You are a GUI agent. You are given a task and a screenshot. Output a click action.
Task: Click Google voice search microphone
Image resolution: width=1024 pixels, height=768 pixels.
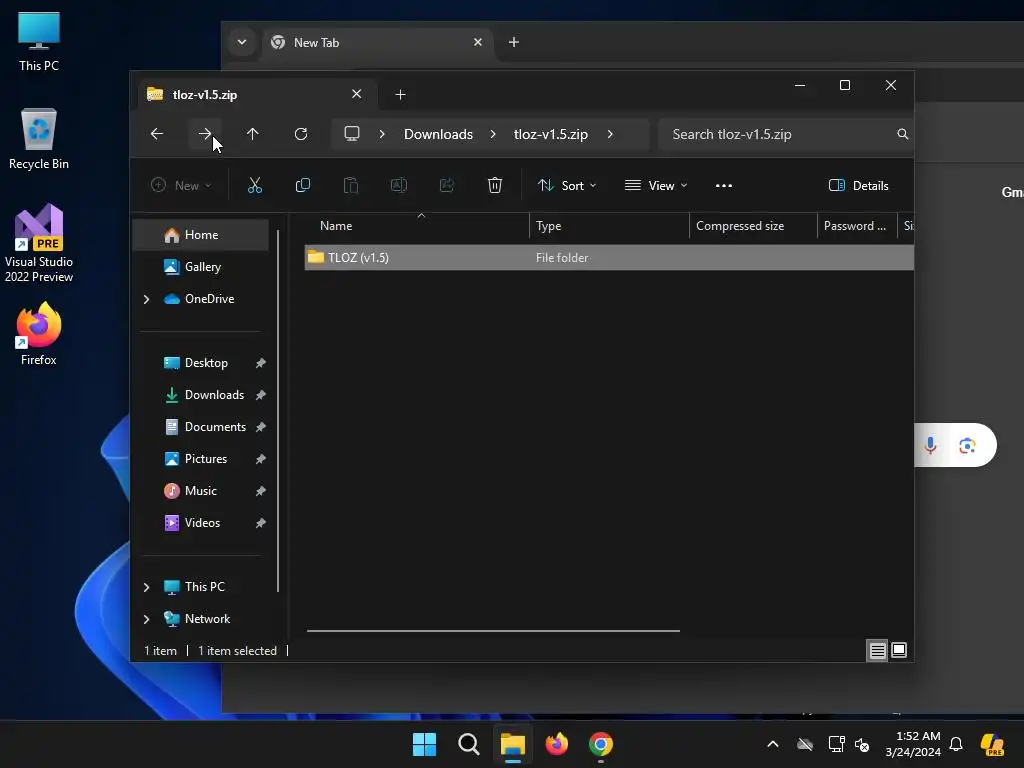coord(931,445)
